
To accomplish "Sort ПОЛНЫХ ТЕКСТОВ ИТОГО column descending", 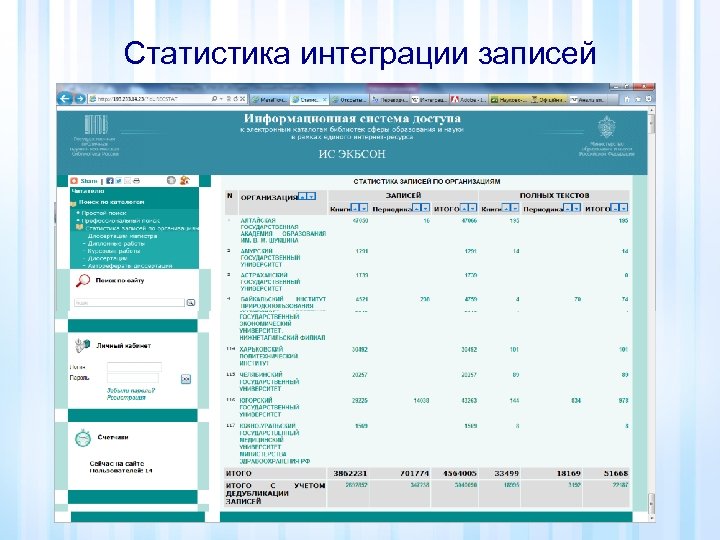I will pyautogui.click(x=624, y=208).
